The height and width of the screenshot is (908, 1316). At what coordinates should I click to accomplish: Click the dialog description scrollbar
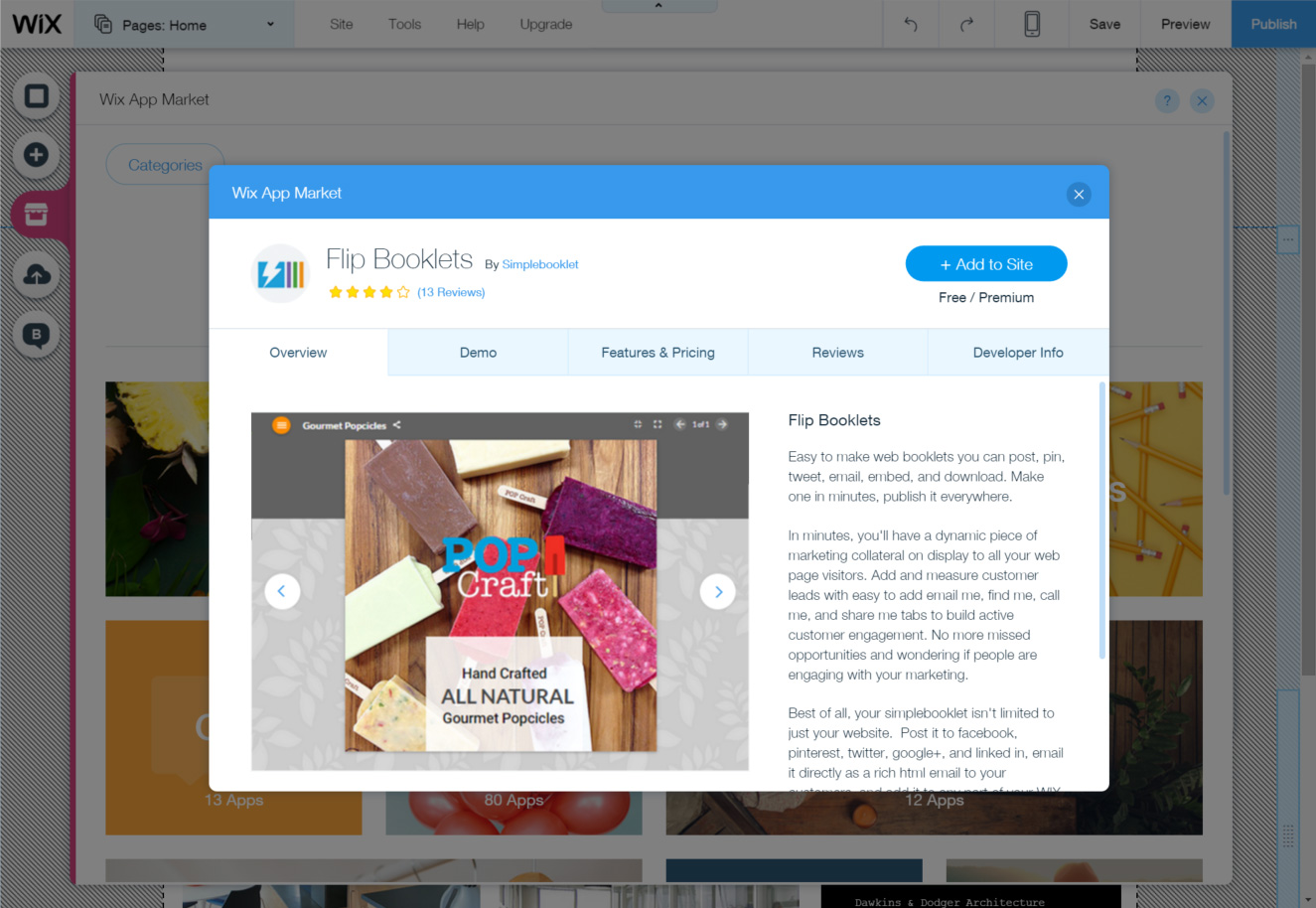1101,521
